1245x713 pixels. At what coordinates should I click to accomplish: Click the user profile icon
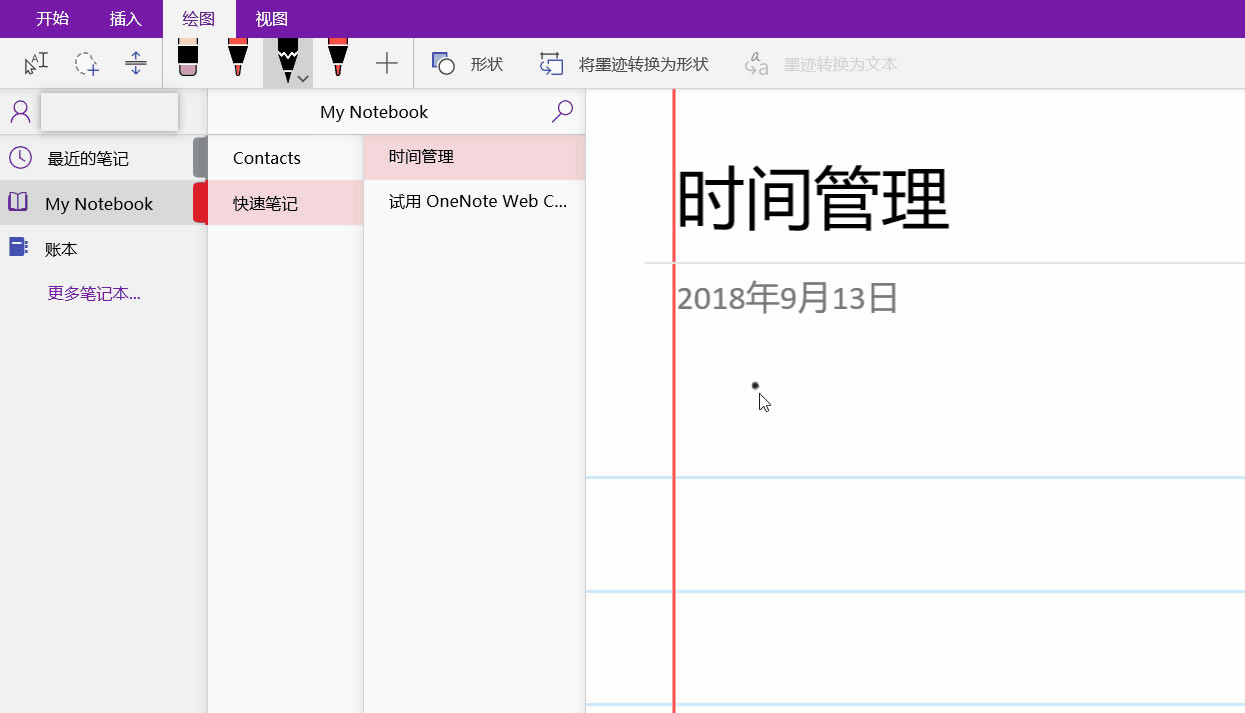20,111
